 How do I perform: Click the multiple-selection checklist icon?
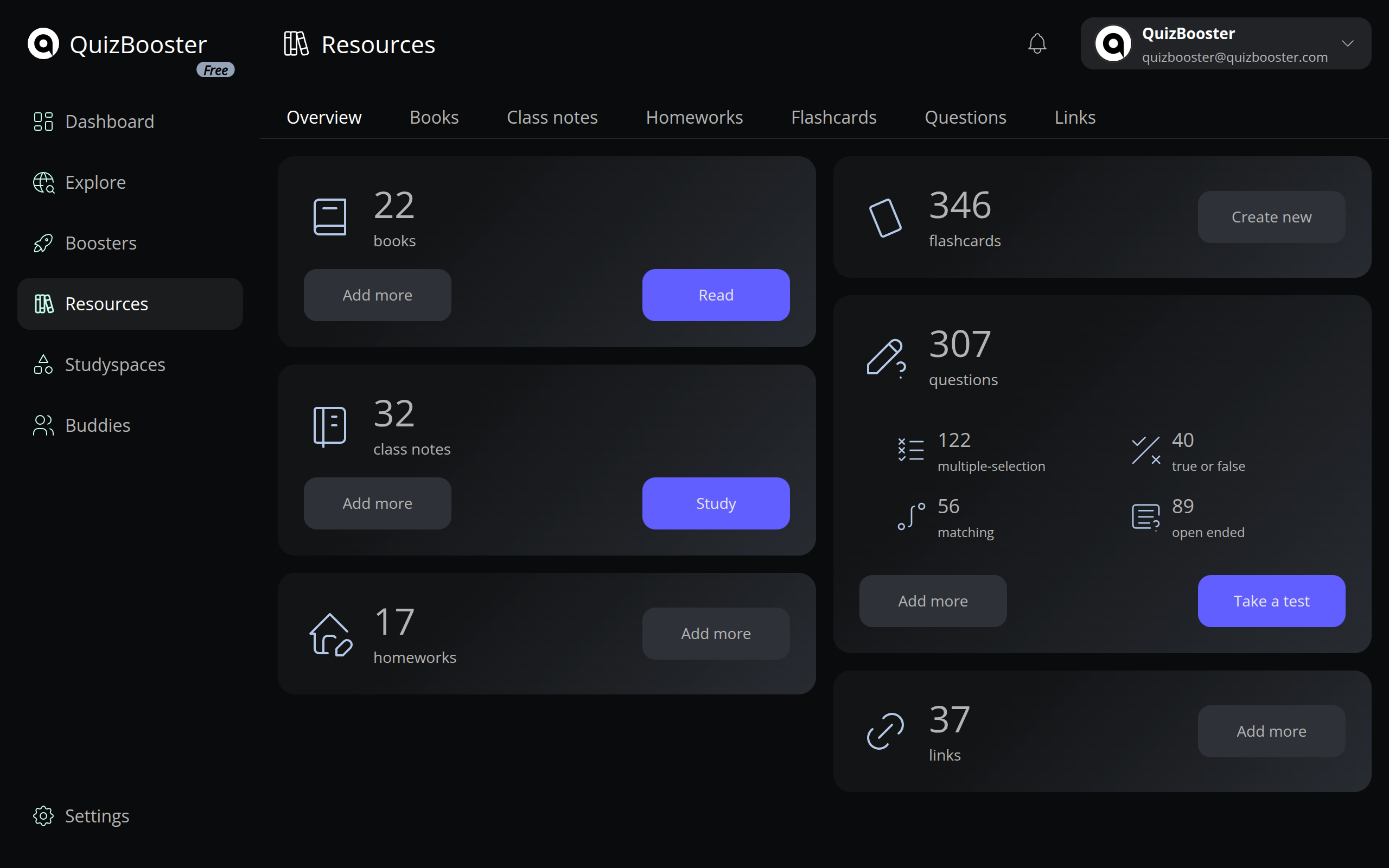(911, 450)
